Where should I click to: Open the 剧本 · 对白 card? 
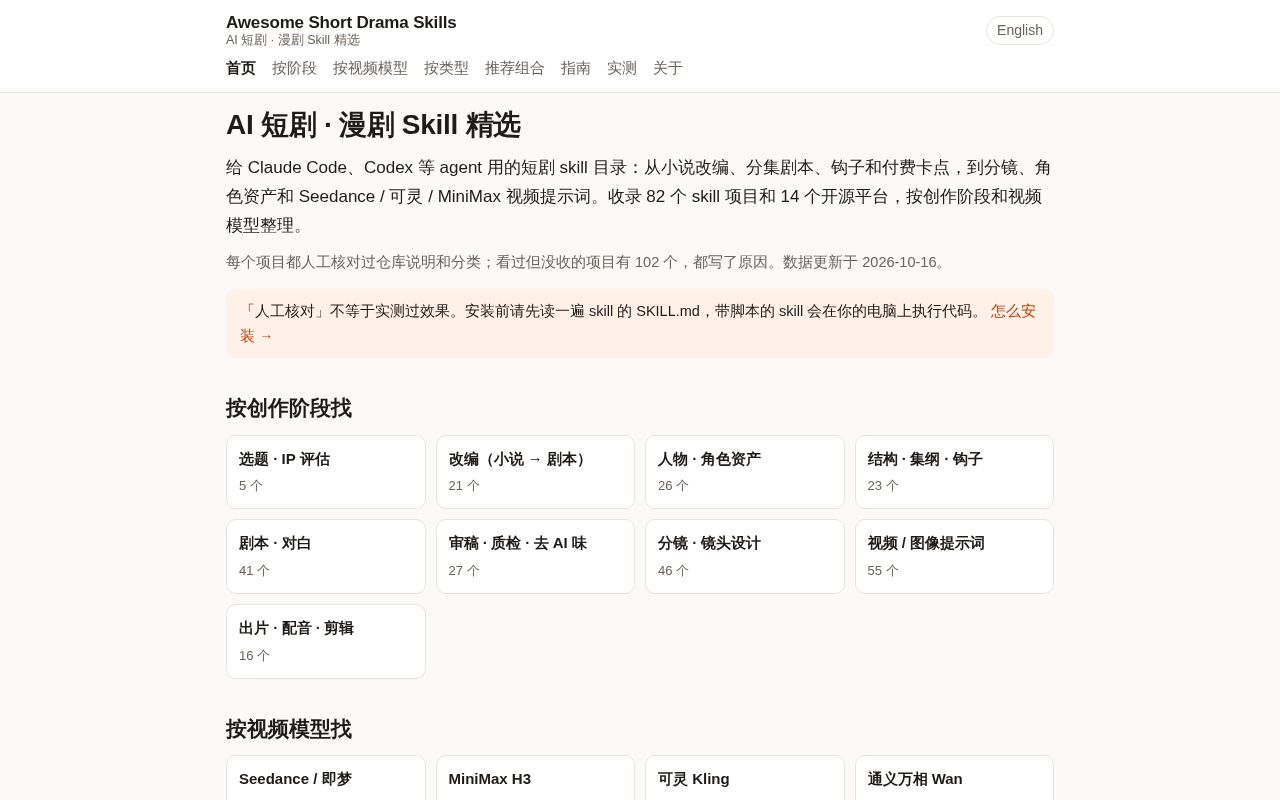pos(326,556)
